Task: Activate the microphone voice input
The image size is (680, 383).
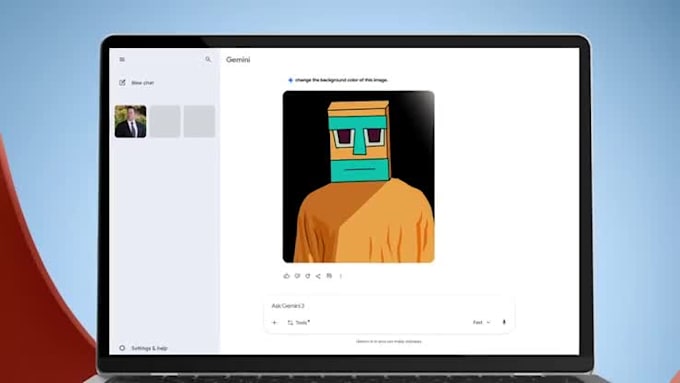Action: tap(504, 322)
